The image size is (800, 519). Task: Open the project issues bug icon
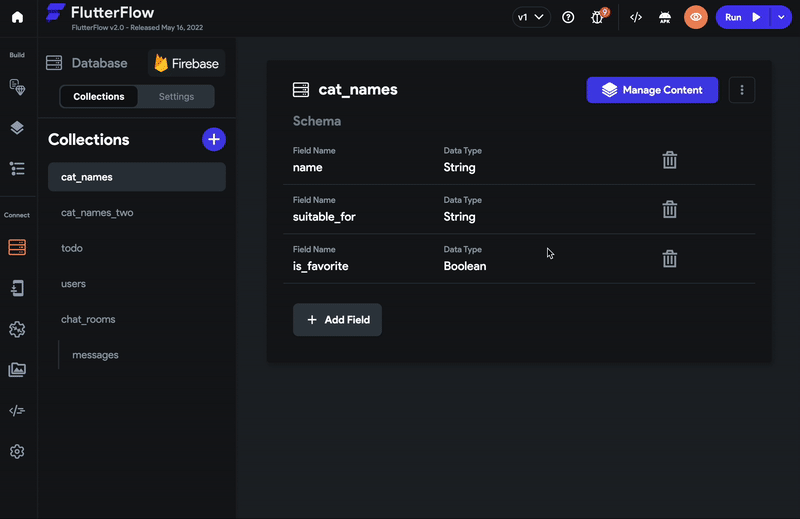point(597,17)
